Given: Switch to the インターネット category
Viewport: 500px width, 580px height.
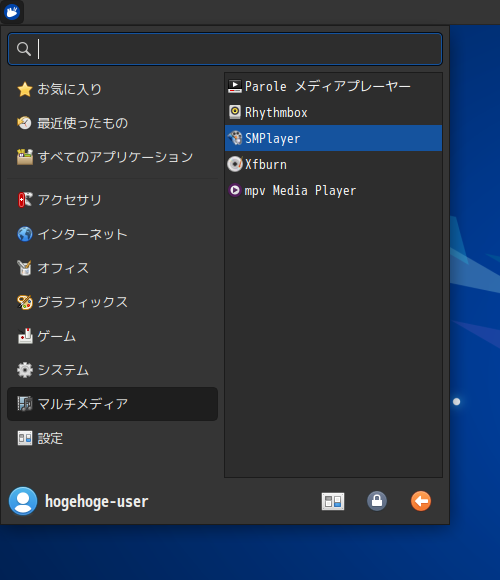Looking at the screenshot, I should tap(112, 234).
